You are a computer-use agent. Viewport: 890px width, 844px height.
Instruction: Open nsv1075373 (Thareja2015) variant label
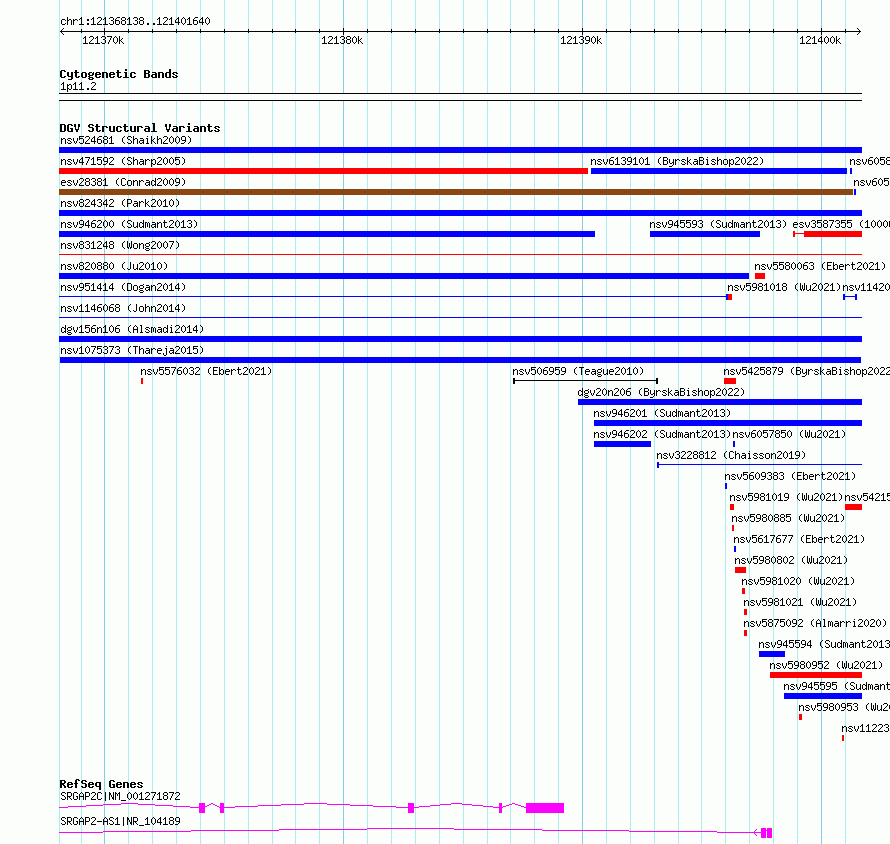click(x=132, y=350)
